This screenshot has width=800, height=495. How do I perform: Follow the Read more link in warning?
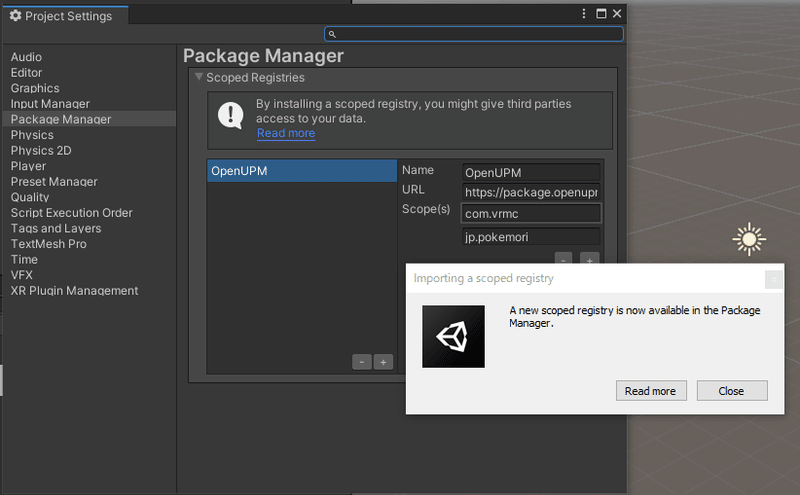(286, 133)
